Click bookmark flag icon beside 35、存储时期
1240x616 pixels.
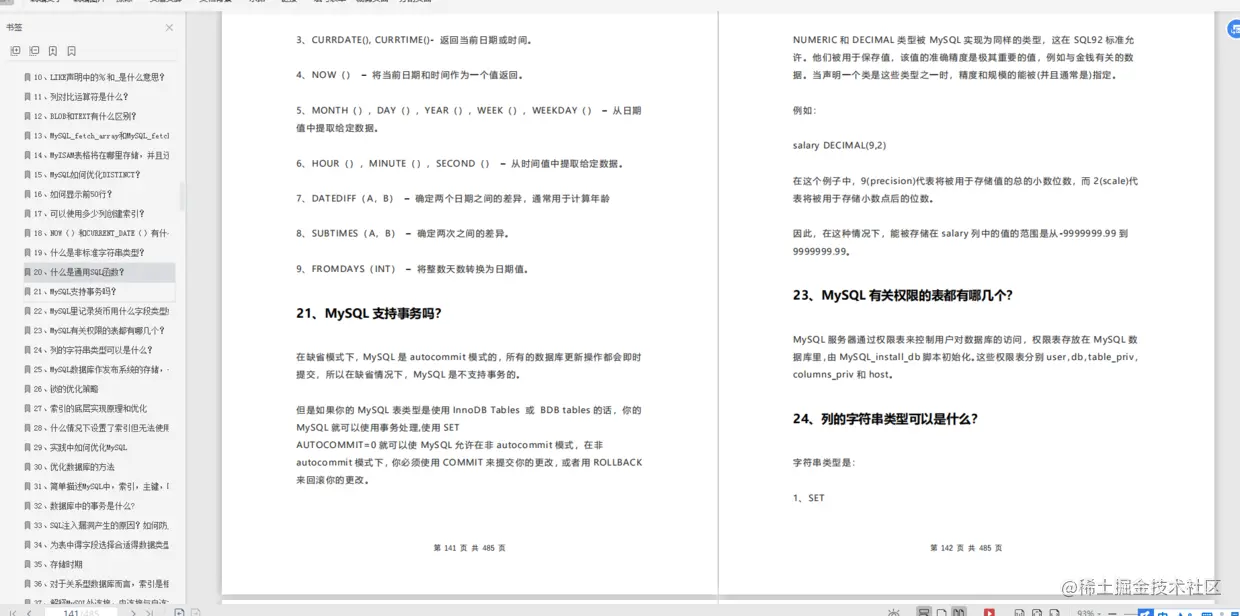pyautogui.click(x=27, y=565)
